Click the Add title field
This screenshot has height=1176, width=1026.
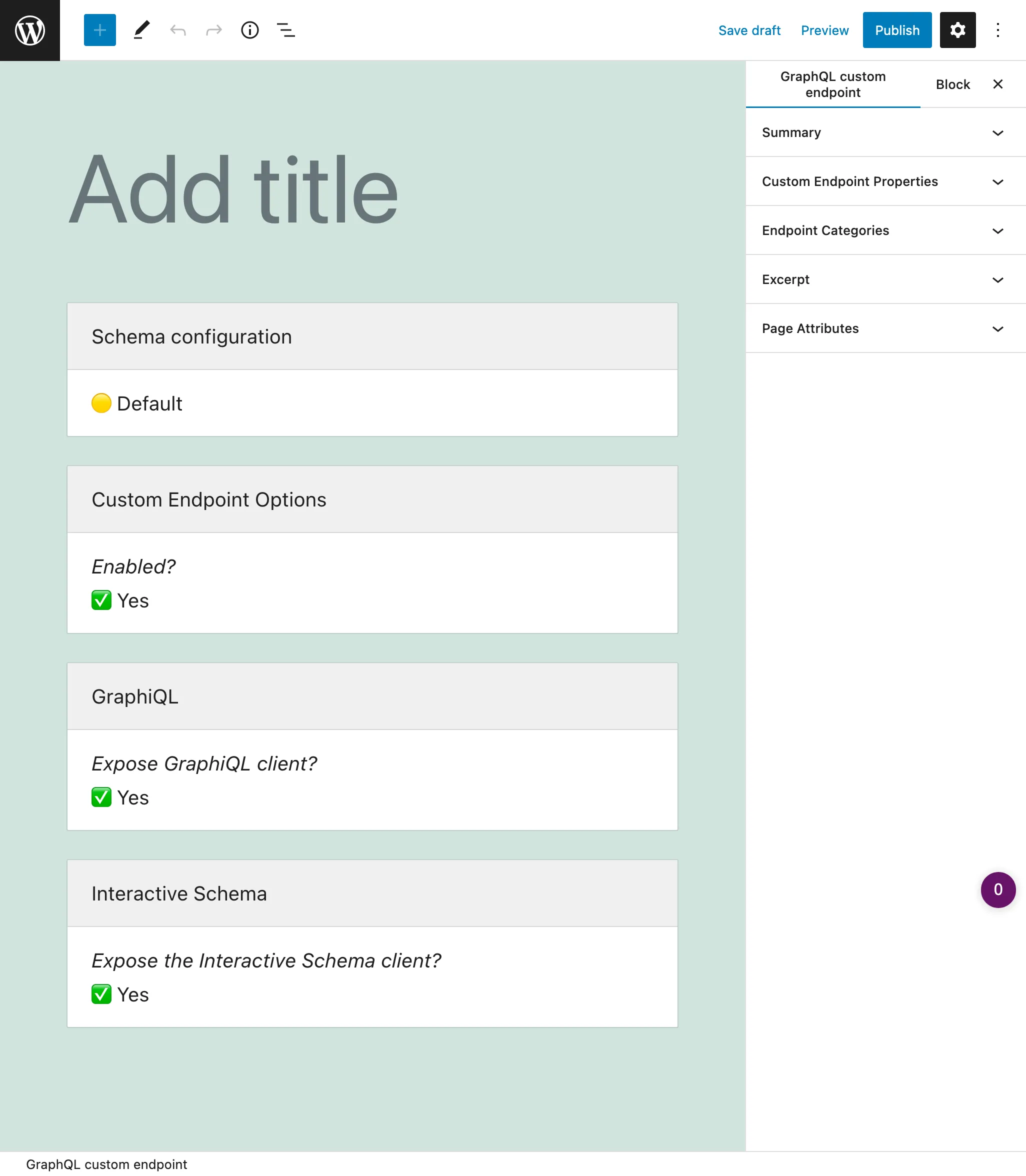point(372,190)
